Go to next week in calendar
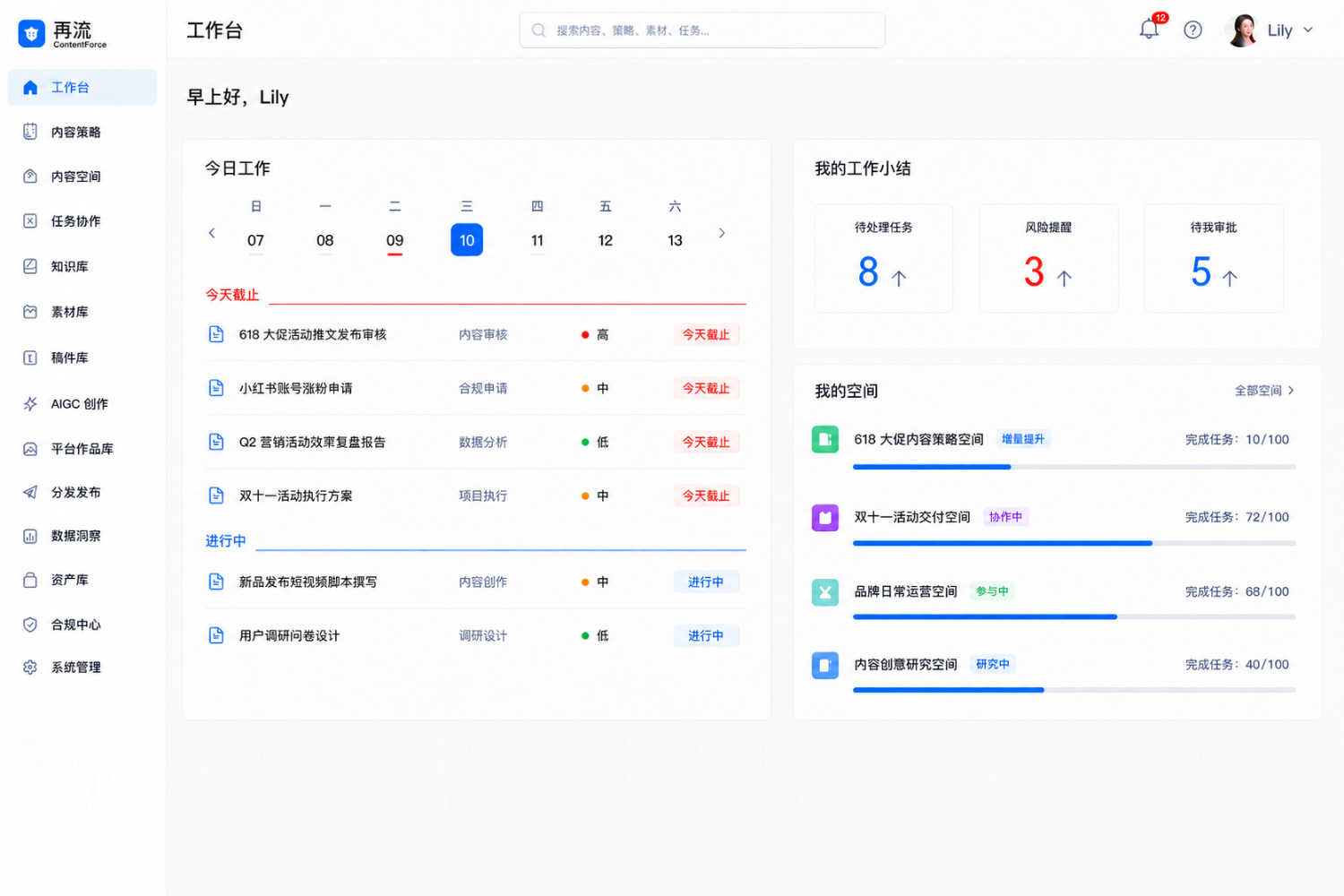This screenshot has height=896, width=1344. click(721, 233)
